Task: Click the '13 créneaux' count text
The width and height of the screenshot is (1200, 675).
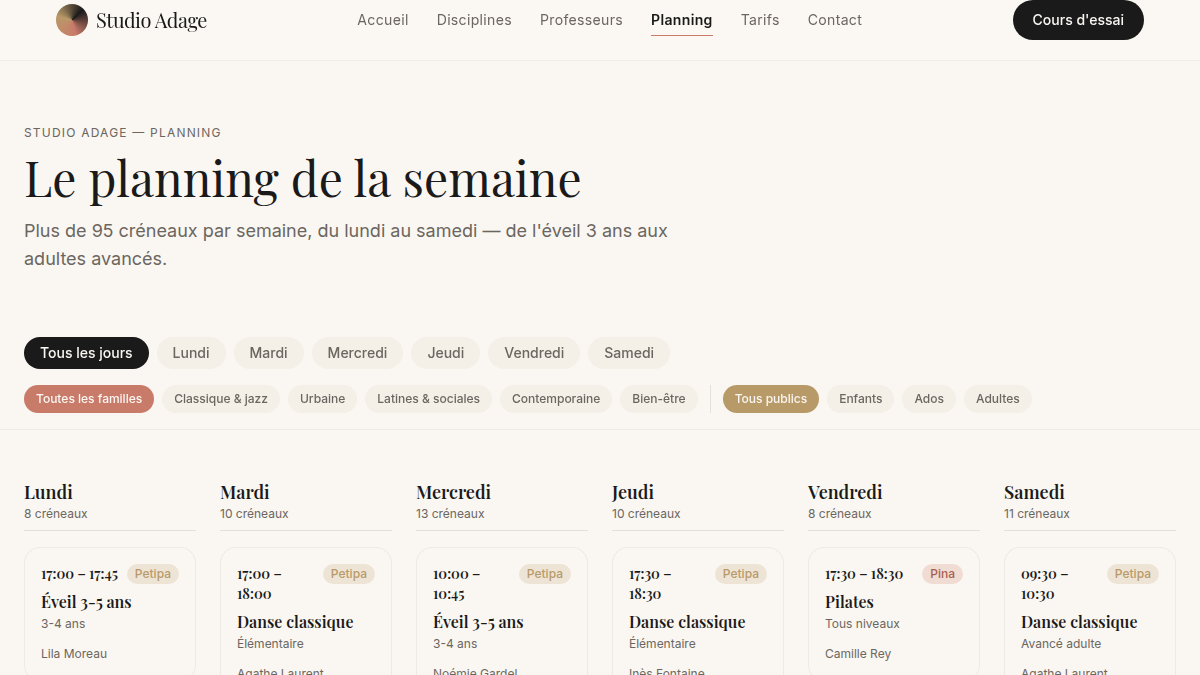Action: (450, 514)
